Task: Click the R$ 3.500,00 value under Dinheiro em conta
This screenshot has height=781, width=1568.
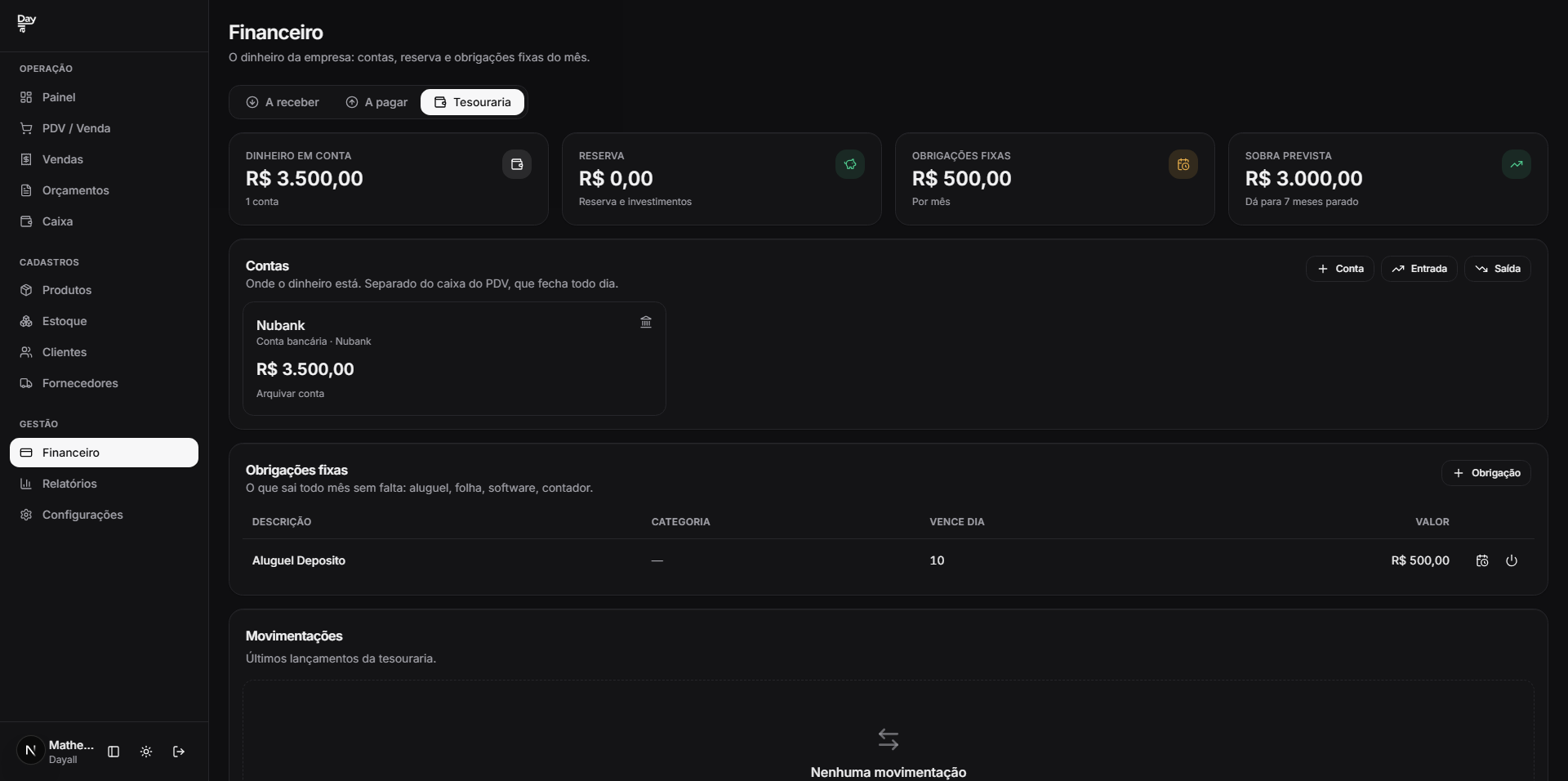Action: click(x=305, y=179)
